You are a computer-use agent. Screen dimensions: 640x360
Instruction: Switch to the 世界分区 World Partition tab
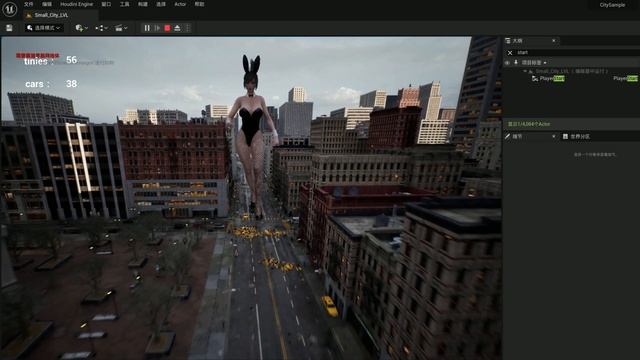tap(576, 136)
